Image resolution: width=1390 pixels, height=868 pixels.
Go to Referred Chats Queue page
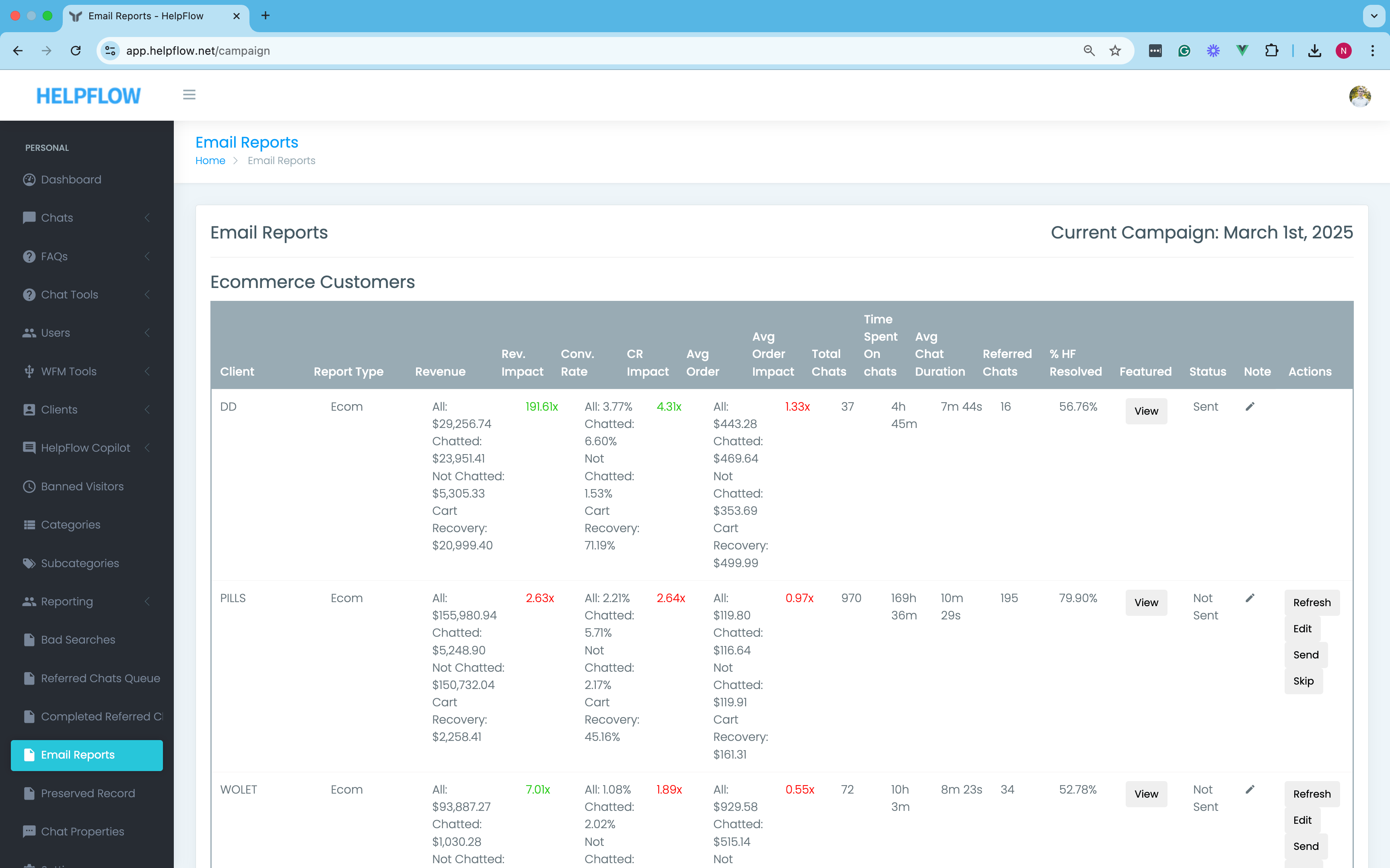click(x=100, y=678)
